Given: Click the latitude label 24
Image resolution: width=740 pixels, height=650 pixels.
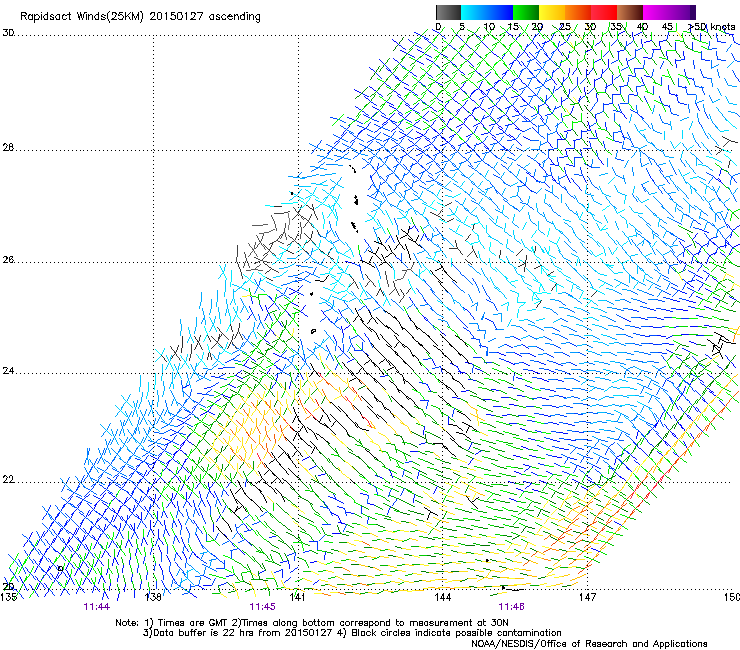Looking at the screenshot, I should coord(8,371).
